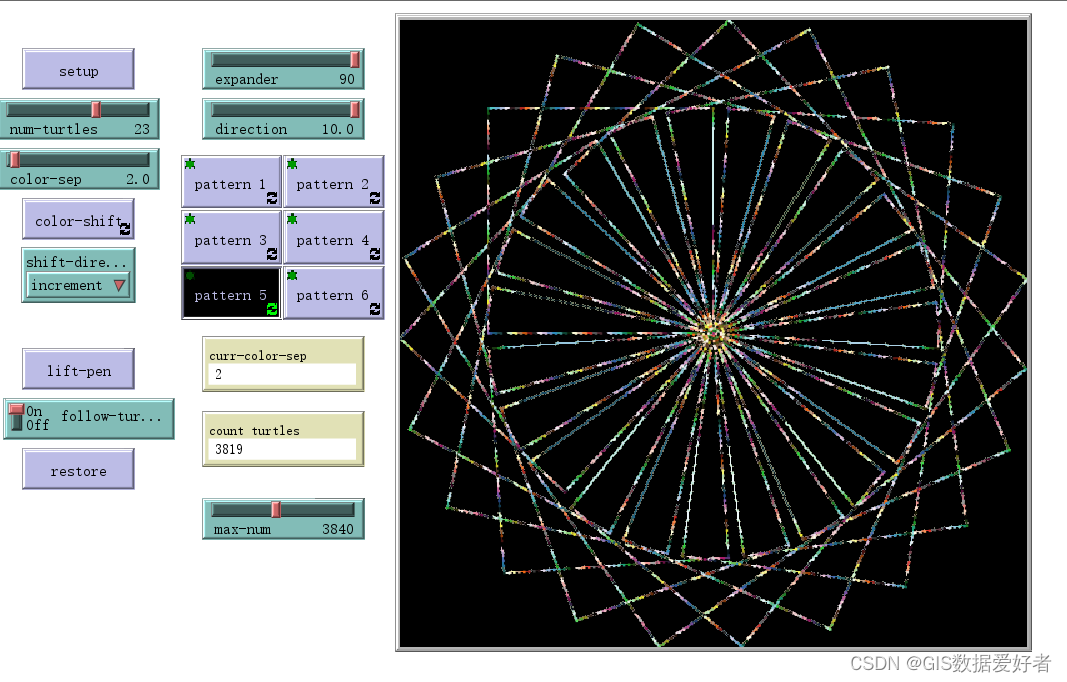
Task: Click the green turtle icon on pattern 2
Action: (x=292, y=164)
